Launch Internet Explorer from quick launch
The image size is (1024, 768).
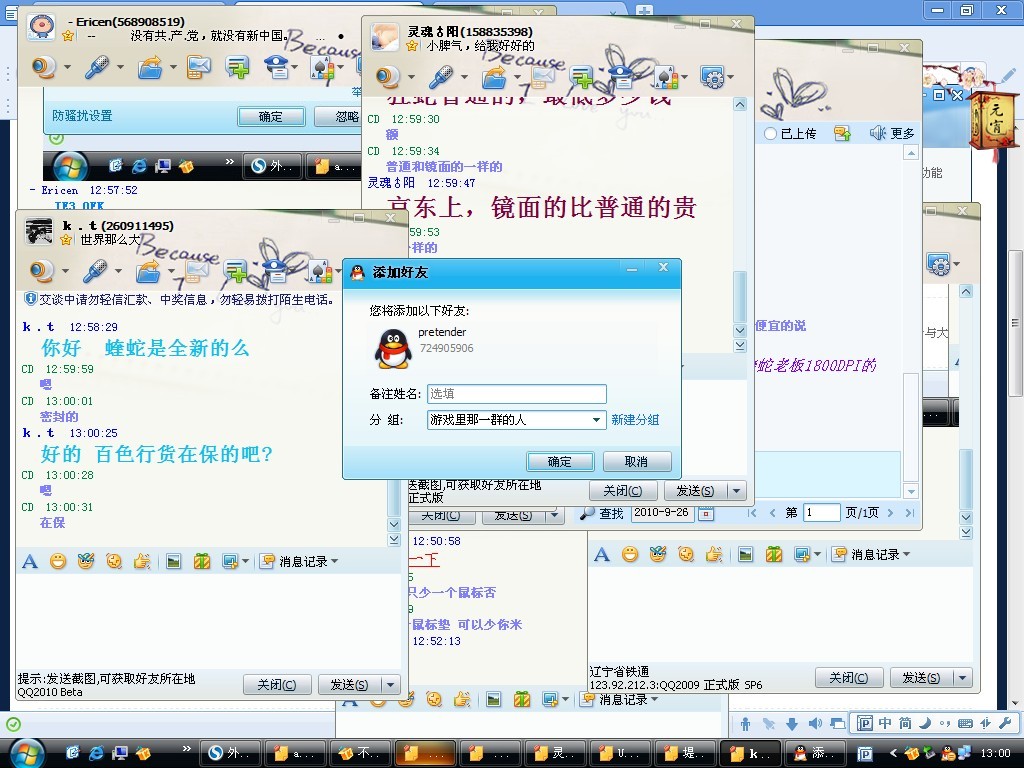click(x=96, y=753)
